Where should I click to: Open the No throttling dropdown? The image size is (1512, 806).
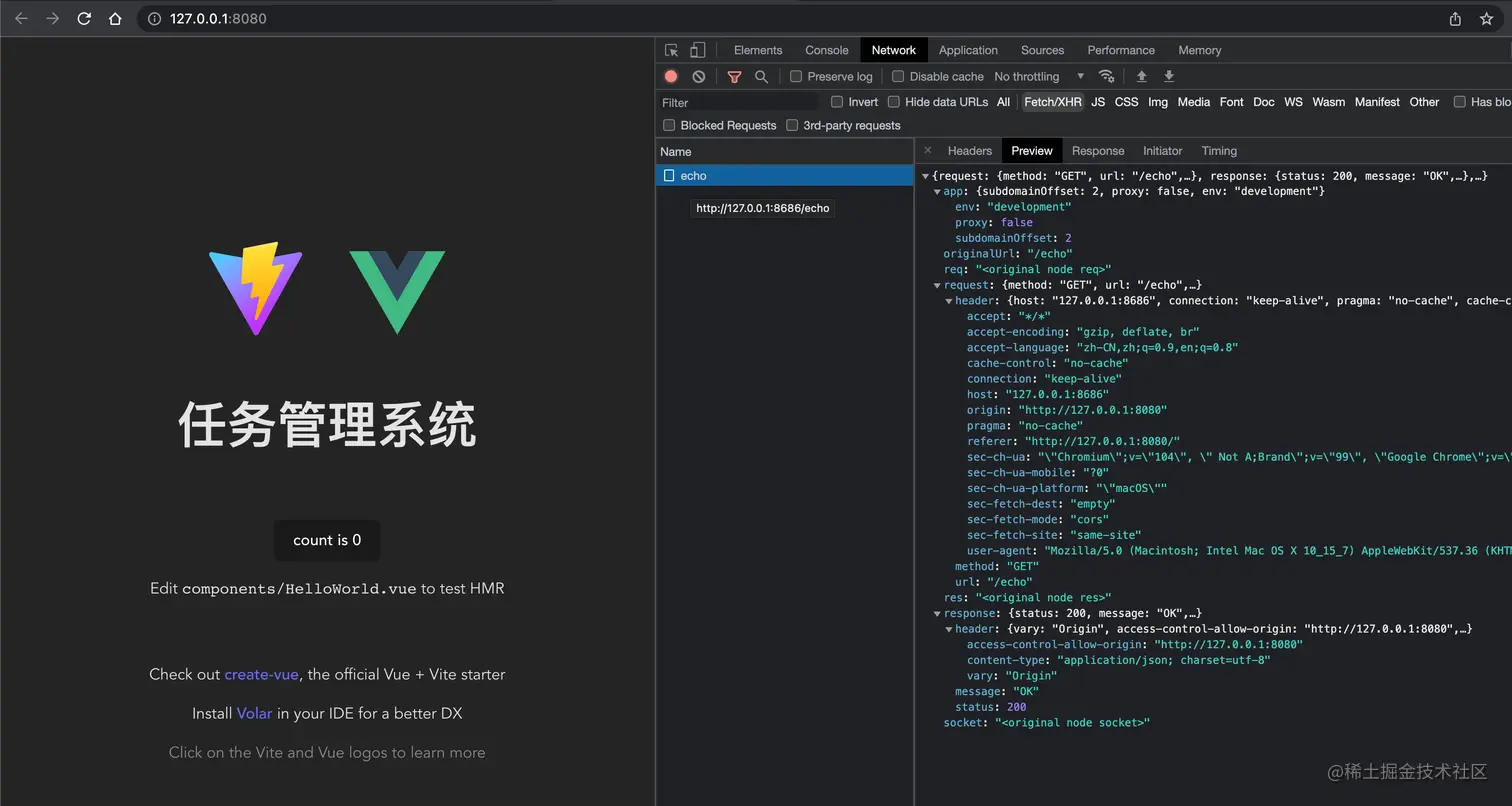(1039, 76)
